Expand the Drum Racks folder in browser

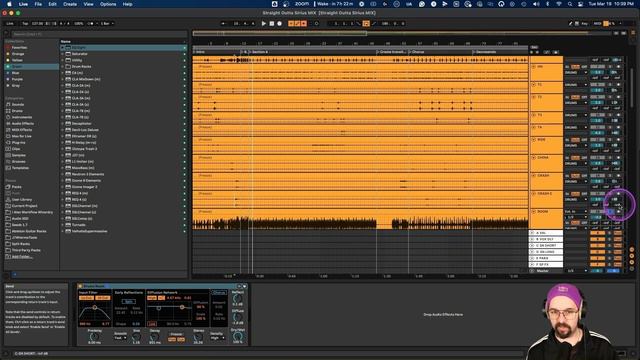coord(63,67)
